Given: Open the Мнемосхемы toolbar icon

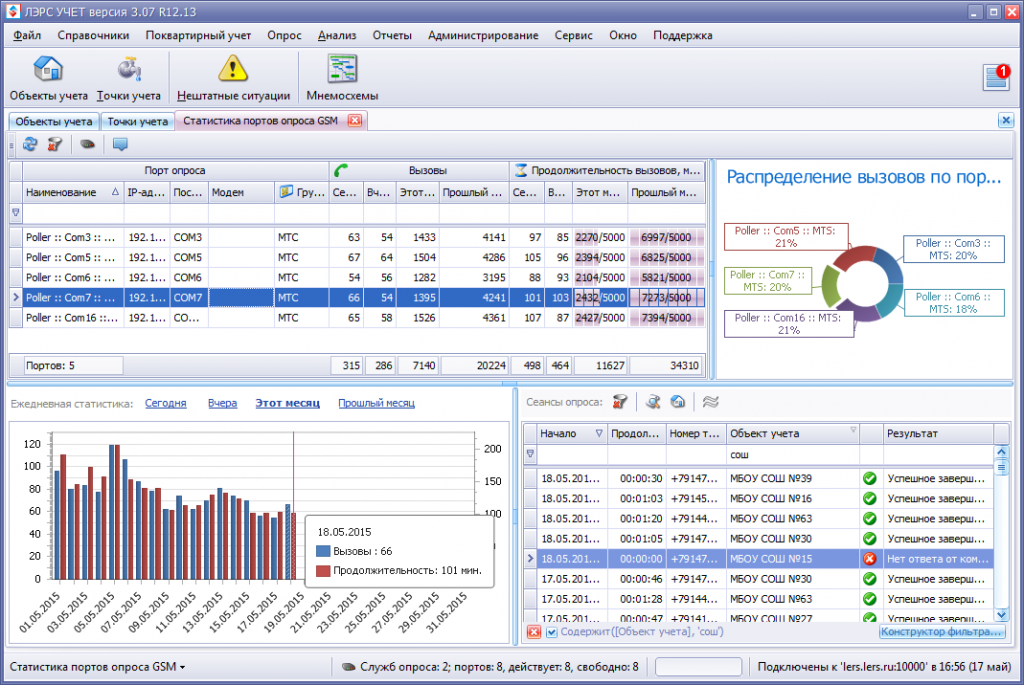Looking at the screenshot, I should (342, 69).
